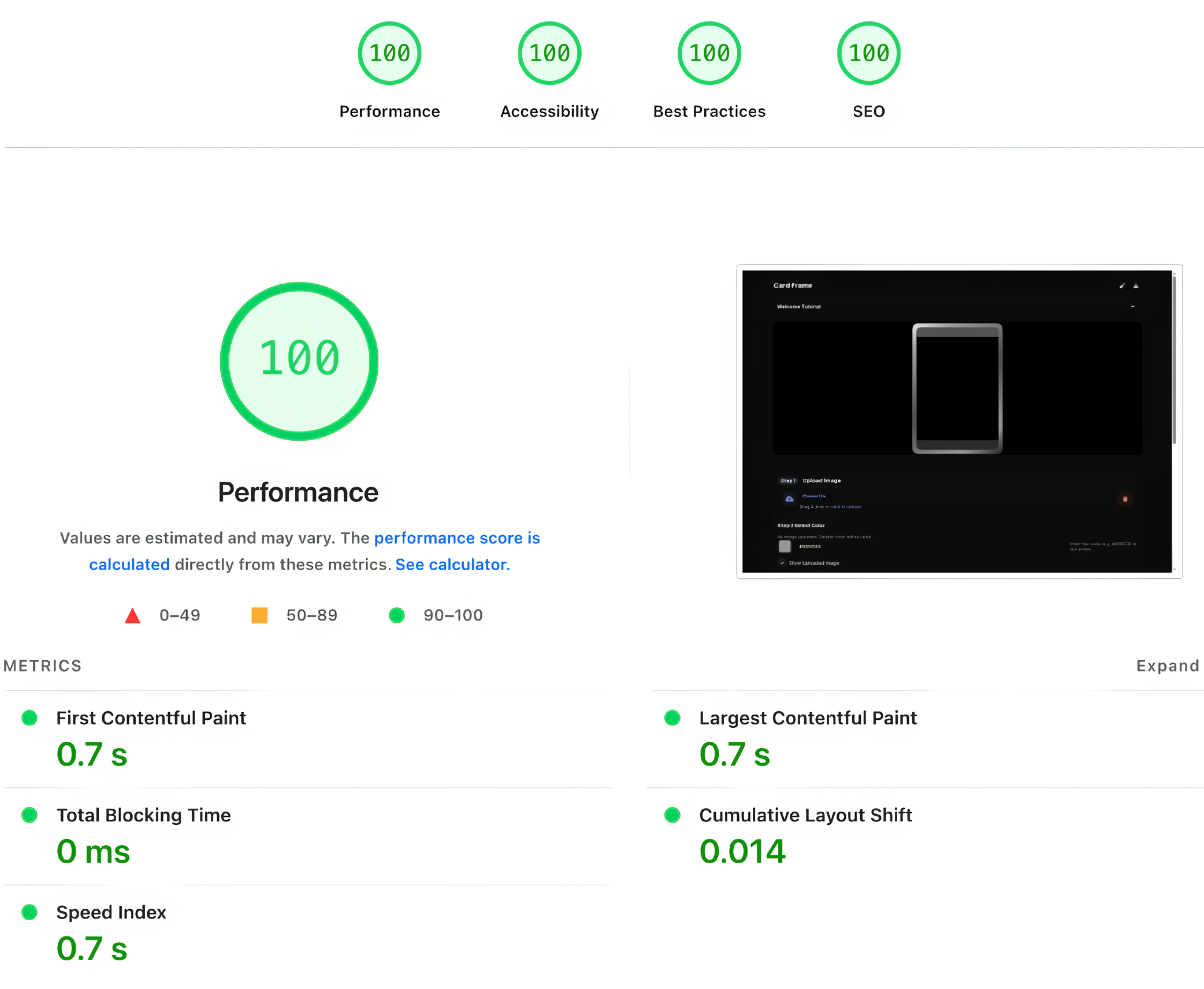Click the large central 100 performance gauge
This screenshot has width=1204, height=989.
pyautogui.click(x=299, y=360)
